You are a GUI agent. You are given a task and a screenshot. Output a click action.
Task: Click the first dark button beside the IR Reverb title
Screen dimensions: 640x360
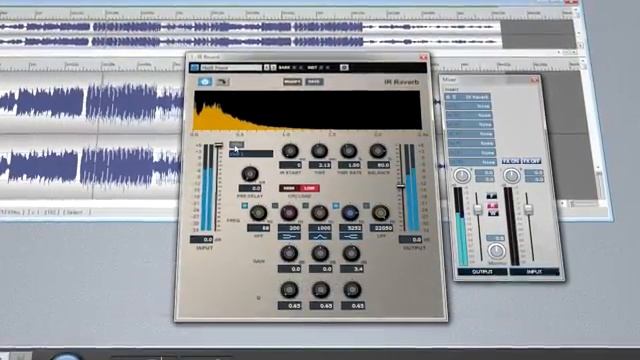[292, 82]
